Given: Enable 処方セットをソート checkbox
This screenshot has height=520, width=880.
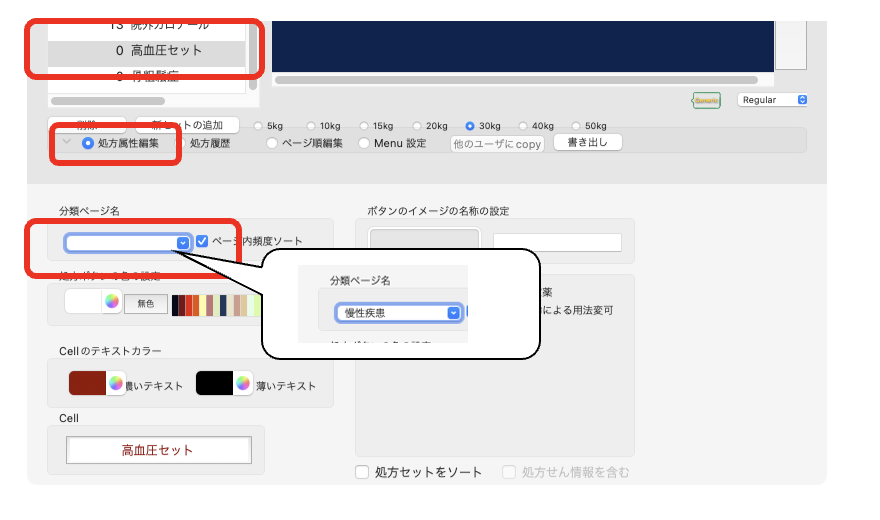Looking at the screenshot, I should click(363, 472).
